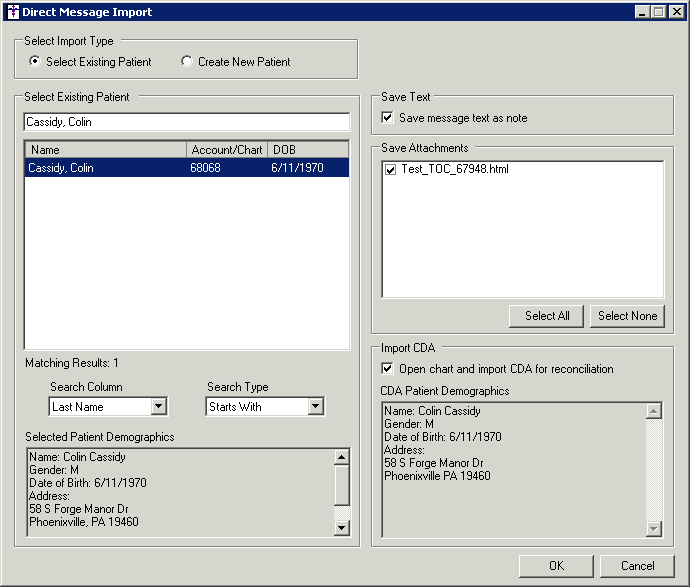Click the Select None attachments button

pos(628,316)
